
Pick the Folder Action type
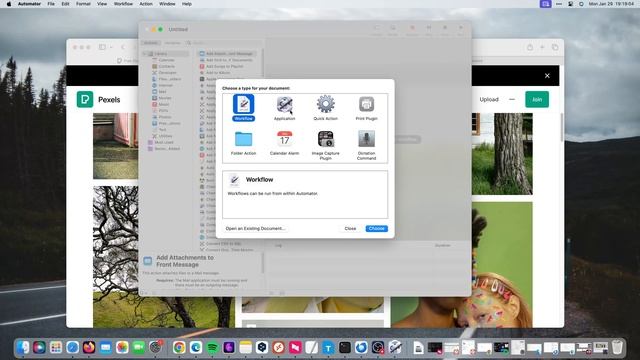[x=243, y=143]
